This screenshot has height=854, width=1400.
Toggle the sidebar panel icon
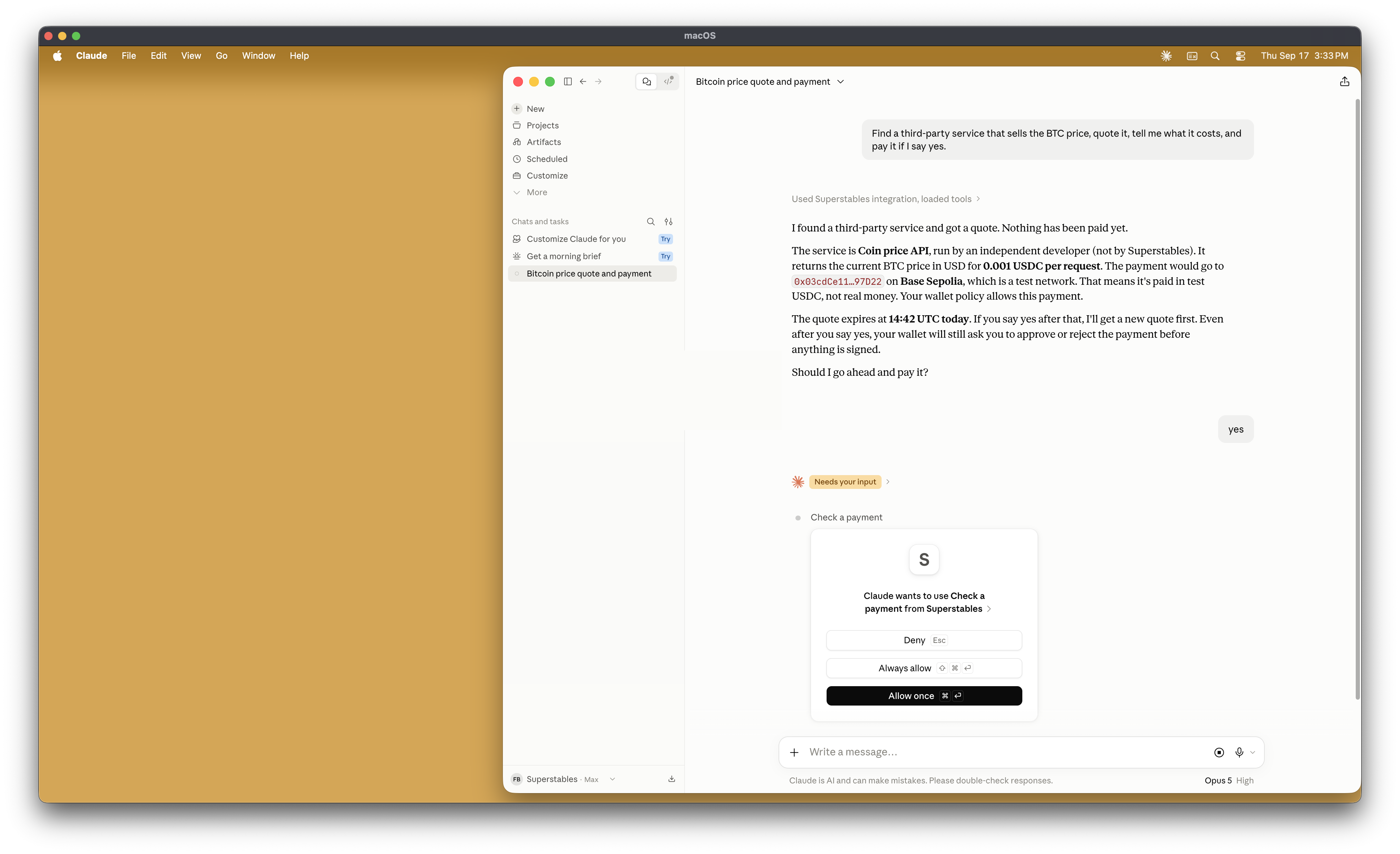tap(568, 81)
